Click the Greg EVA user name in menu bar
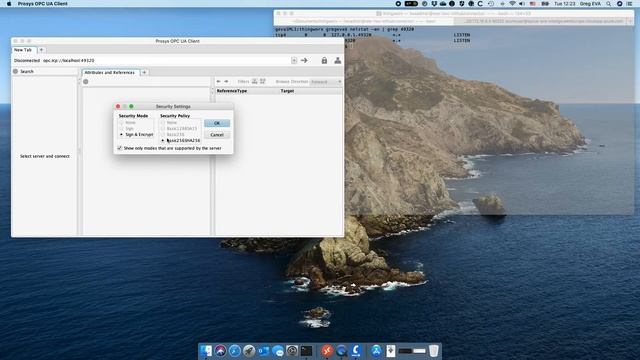640x360 pixels. [590, 4]
